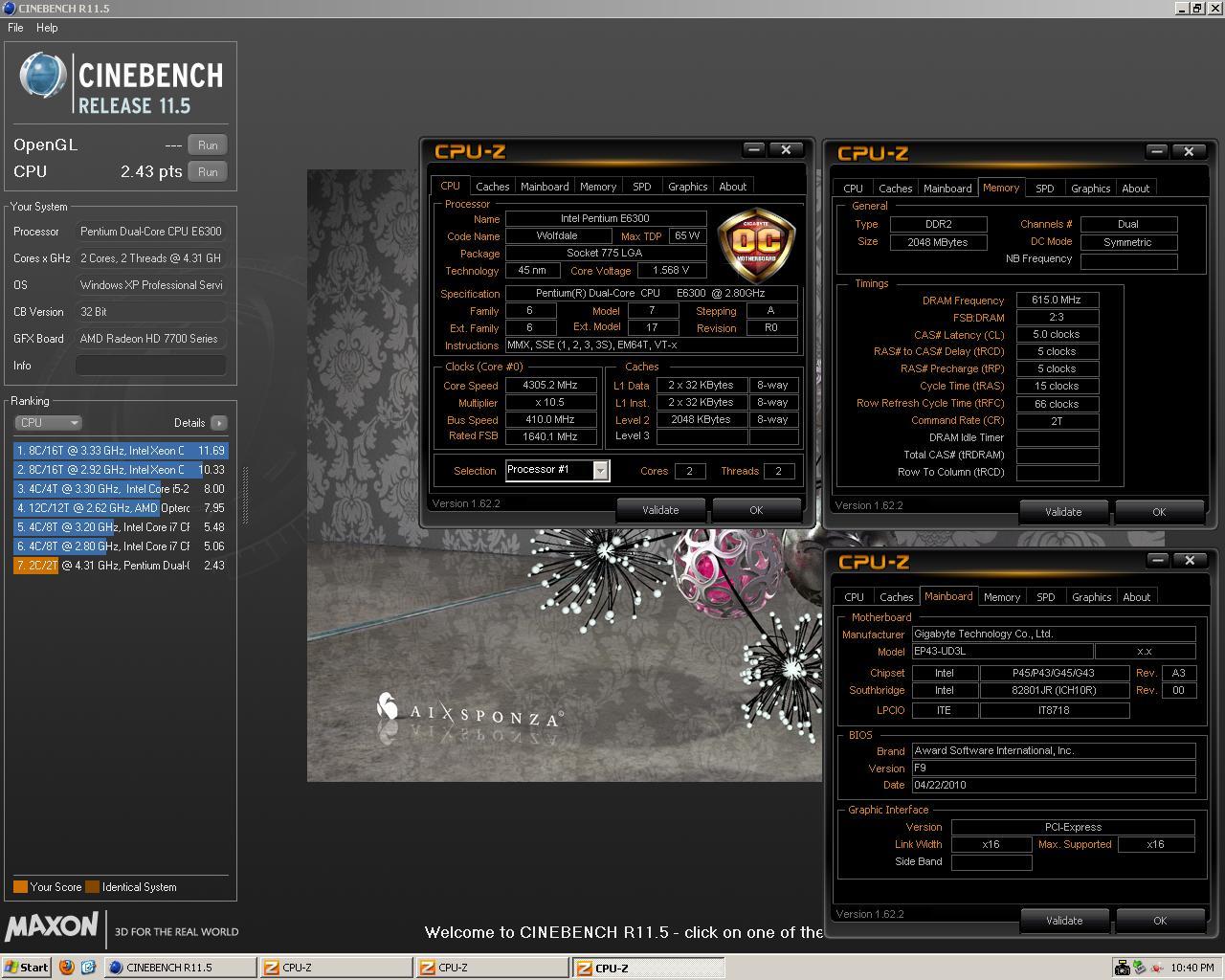
Task: Click the Info input field
Action: [x=151, y=365]
